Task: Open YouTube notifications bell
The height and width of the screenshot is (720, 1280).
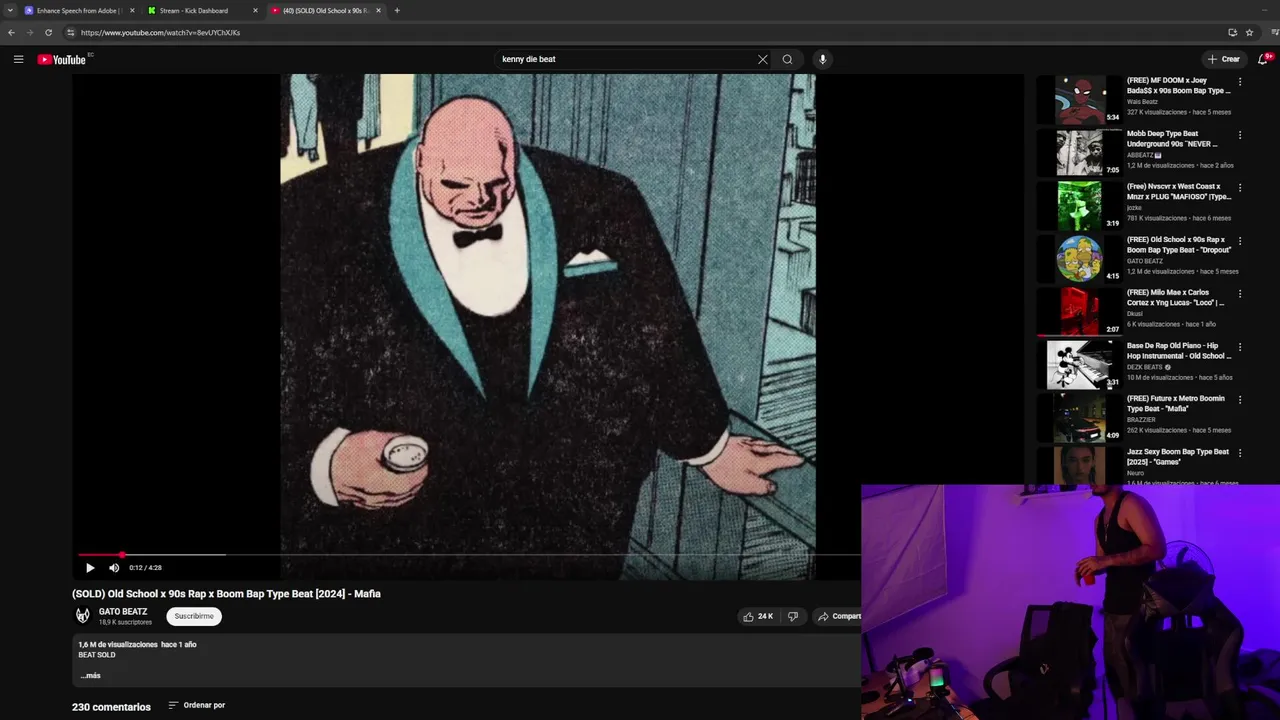Action: pos(1263,59)
